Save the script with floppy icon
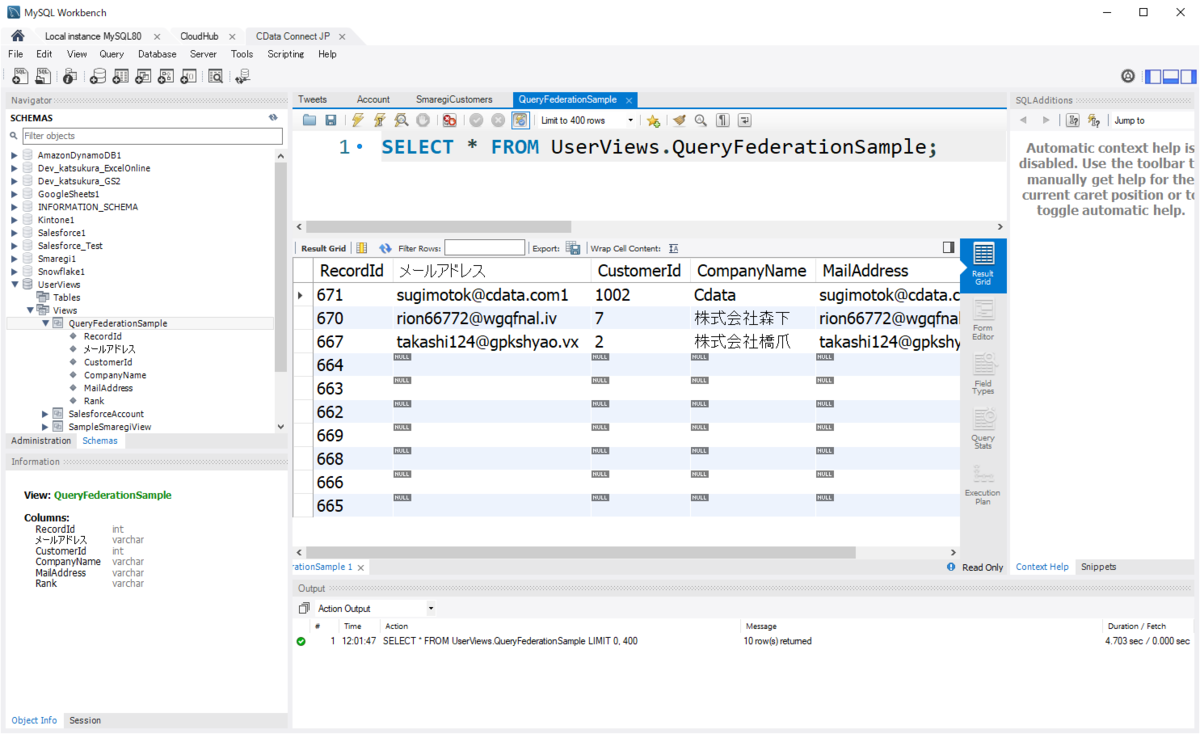 (331, 120)
